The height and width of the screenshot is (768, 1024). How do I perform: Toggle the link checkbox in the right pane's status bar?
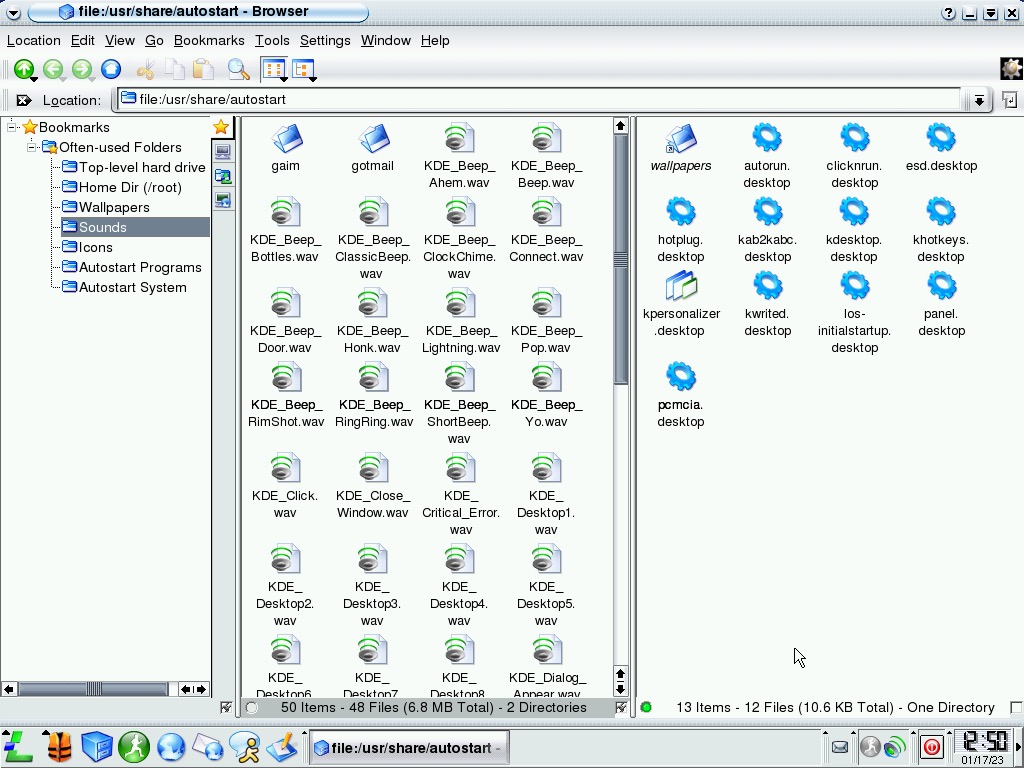(x=1016, y=707)
